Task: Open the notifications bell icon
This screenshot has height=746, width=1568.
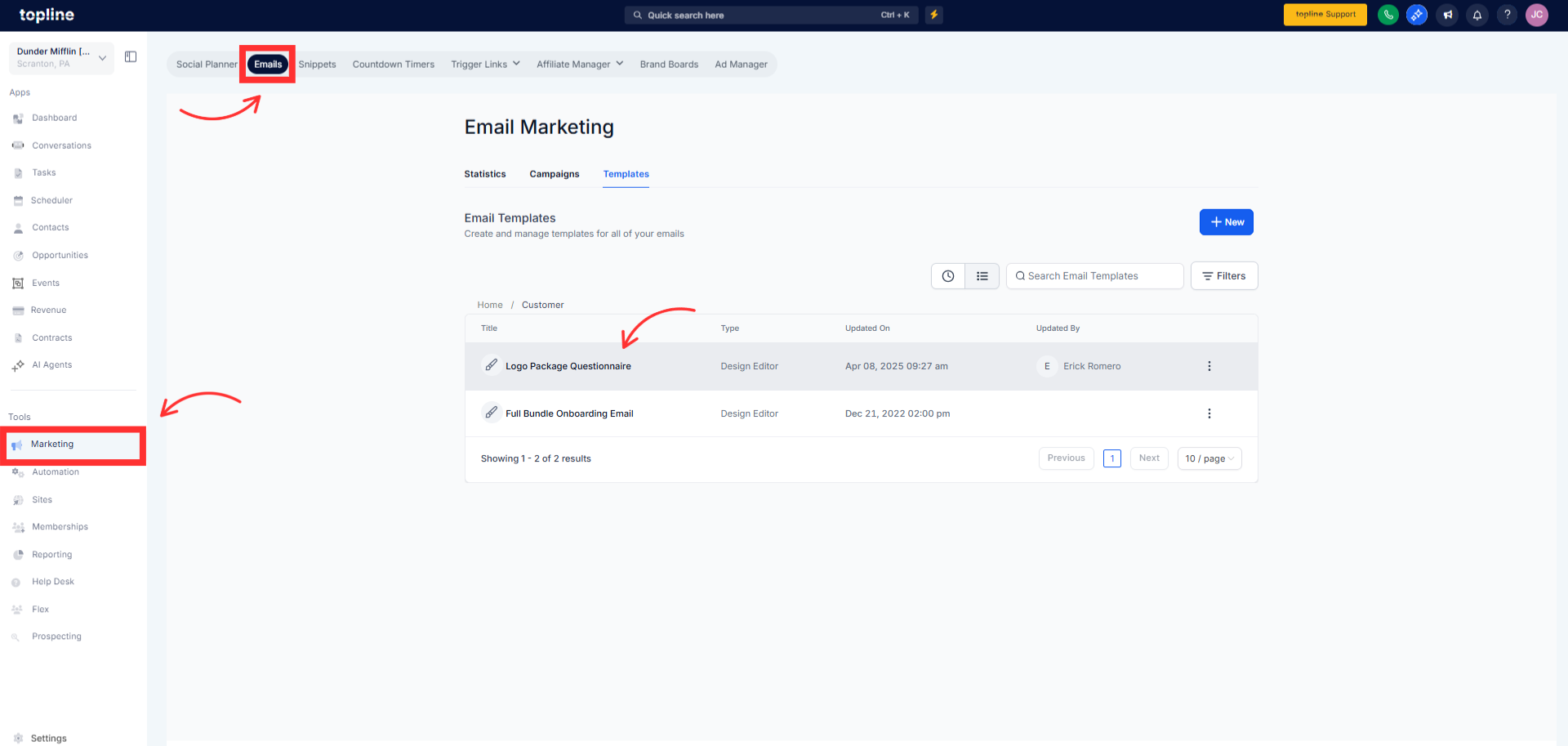Action: pyautogui.click(x=1477, y=15)
